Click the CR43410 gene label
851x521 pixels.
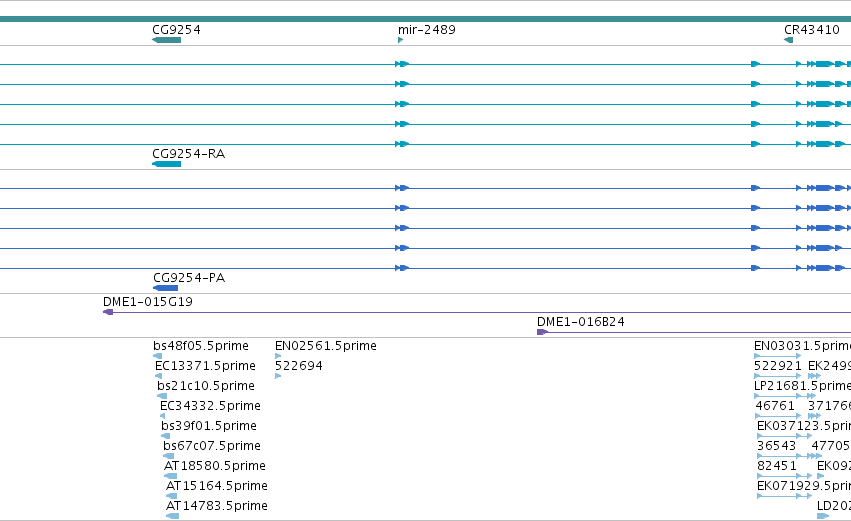[x=812, y=30]
